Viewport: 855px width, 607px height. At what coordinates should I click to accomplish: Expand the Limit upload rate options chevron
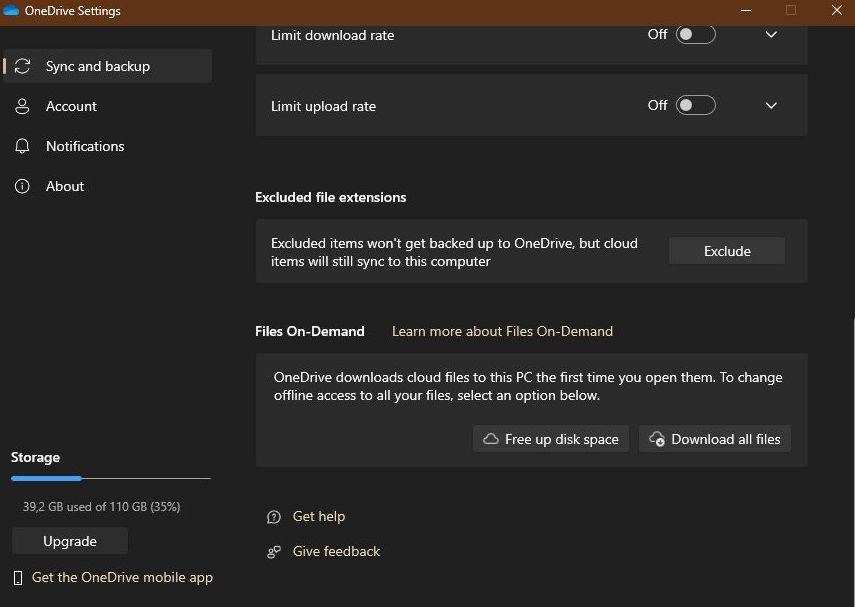[x=771, y=105]
